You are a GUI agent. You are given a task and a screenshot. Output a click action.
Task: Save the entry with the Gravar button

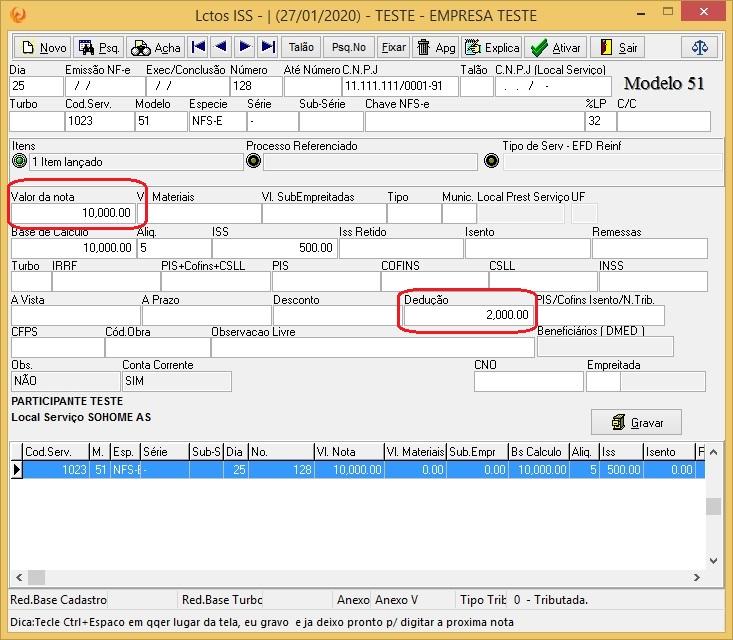click(x=636, y=423)
